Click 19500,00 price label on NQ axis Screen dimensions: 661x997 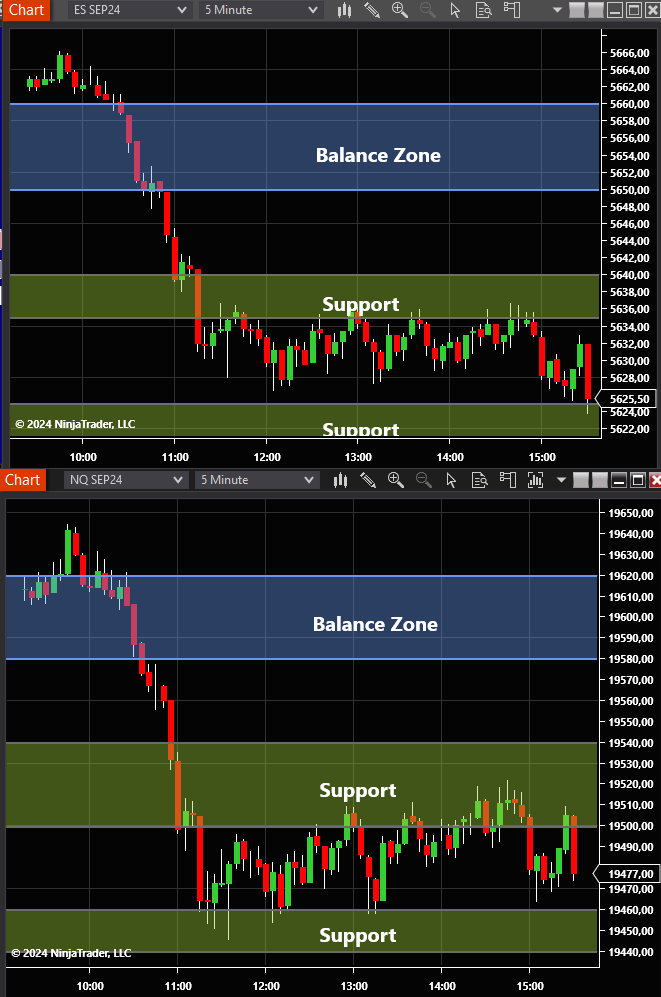click(x=630, y=826)
